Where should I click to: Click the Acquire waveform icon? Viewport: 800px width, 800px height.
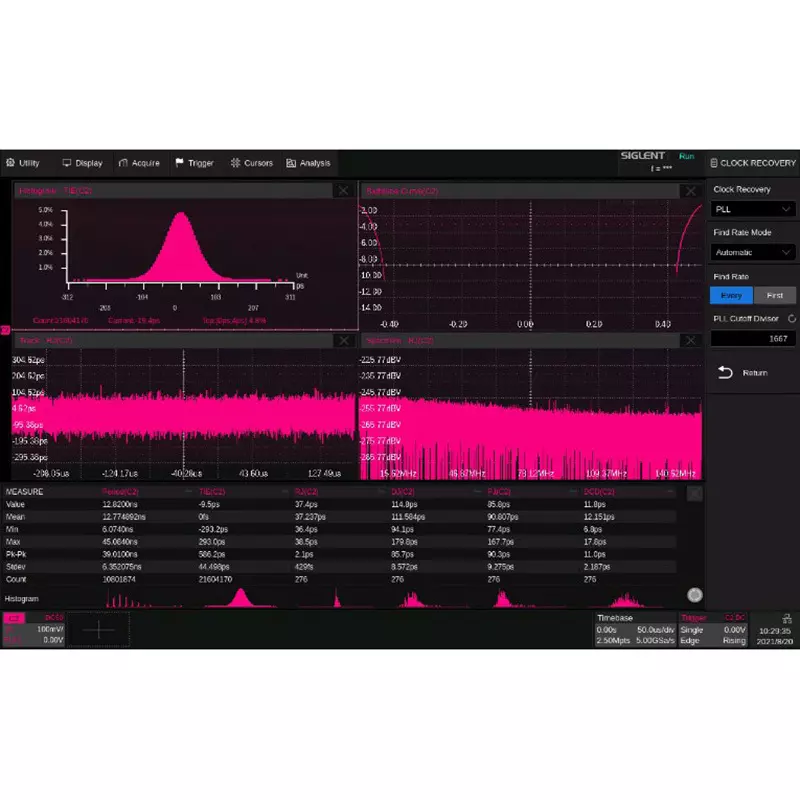click(x=123, y=163)
